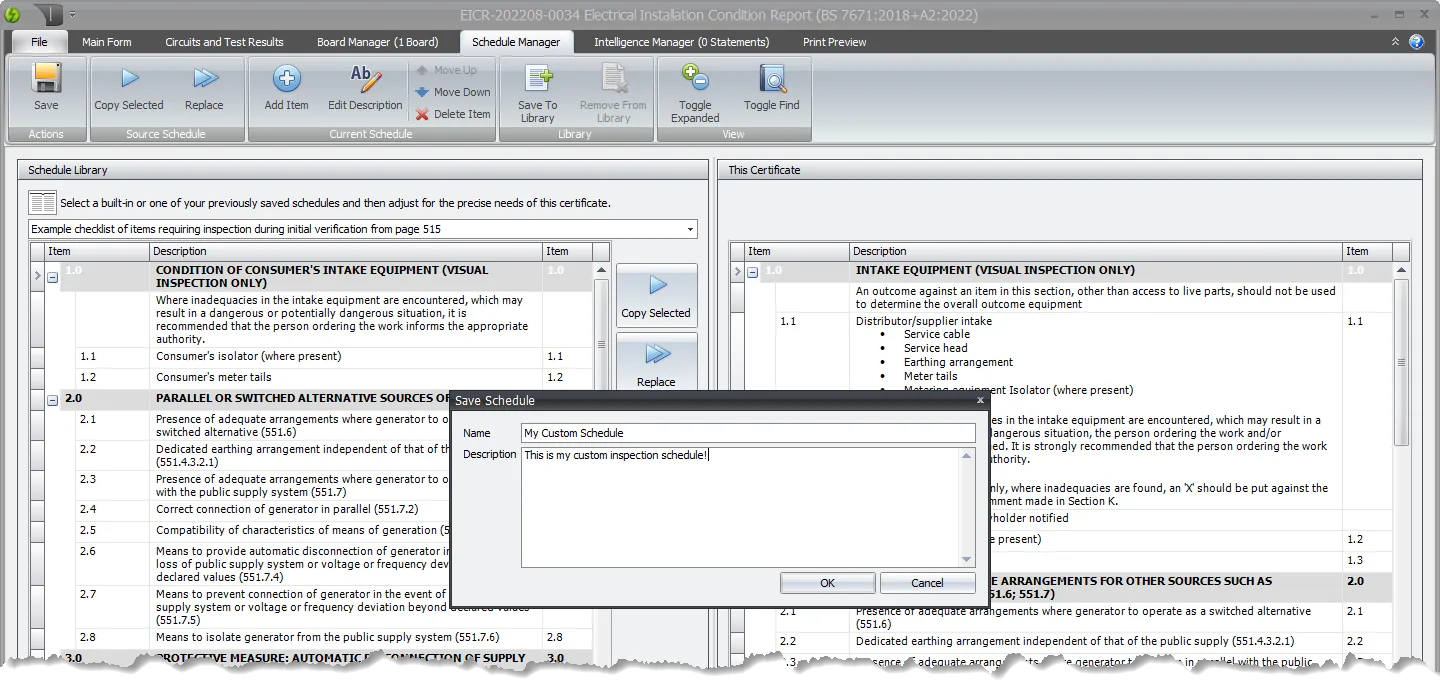Image resolution: width=1440 pixels, height=680 pixels.
Task: Click OK in the Save Schedule dialog
Action: [827, 582]
